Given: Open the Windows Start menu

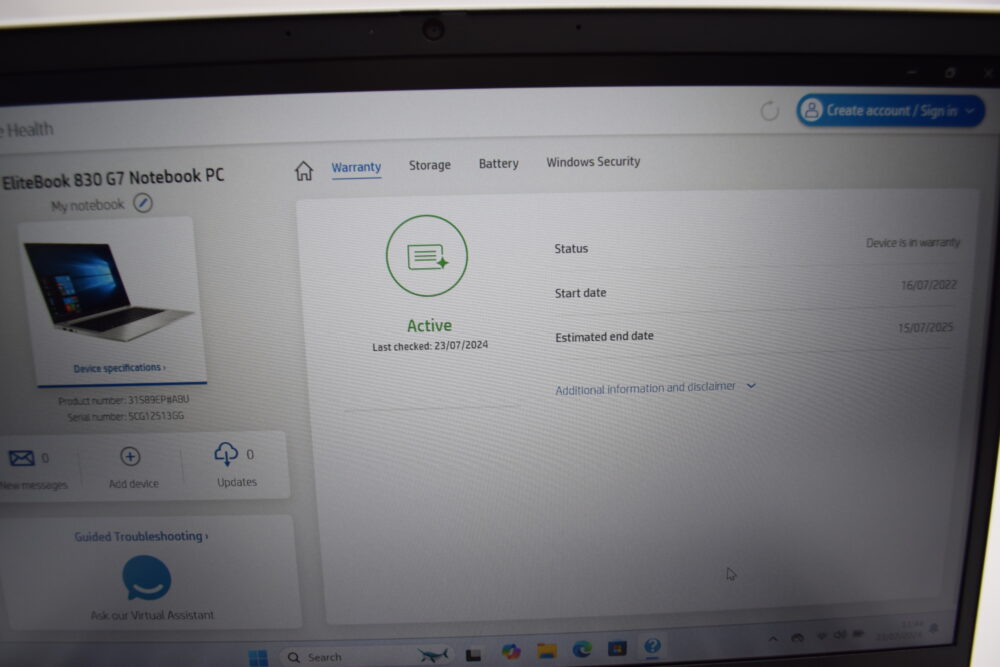Looking at the screenshot, I should point(258,658).
